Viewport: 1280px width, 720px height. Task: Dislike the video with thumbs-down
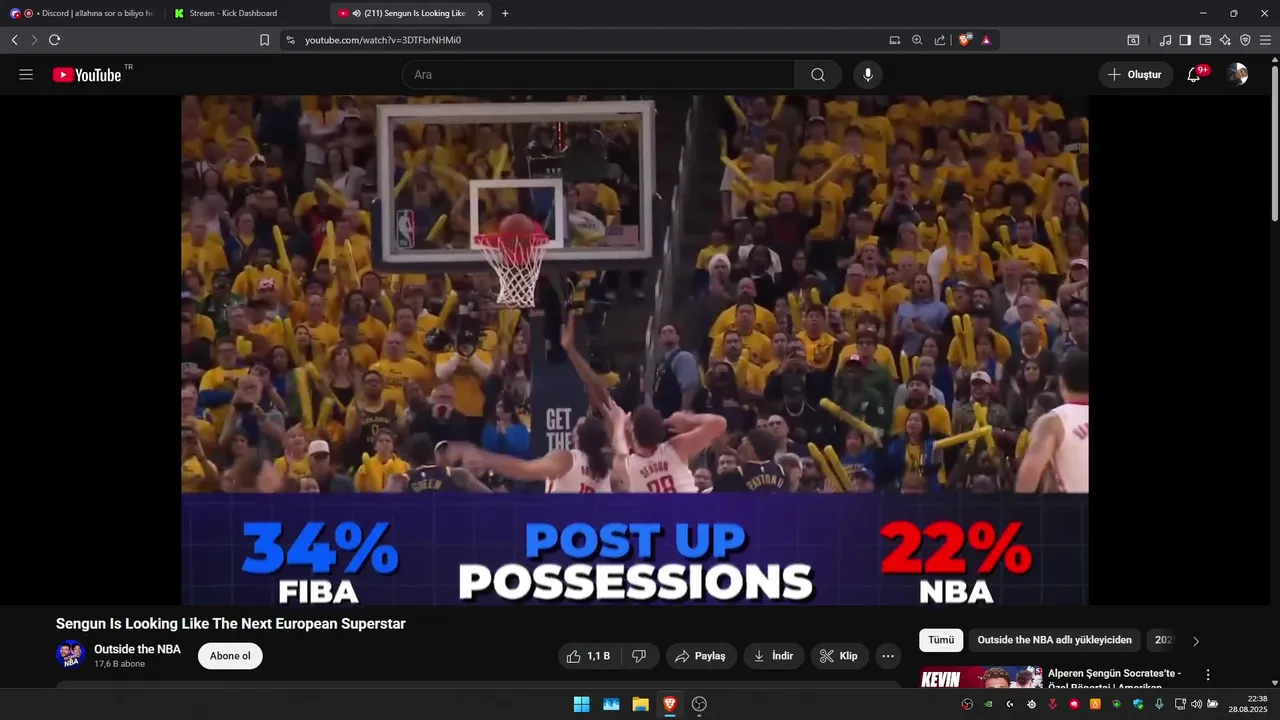pyautogui.click(x=639, y=656)
